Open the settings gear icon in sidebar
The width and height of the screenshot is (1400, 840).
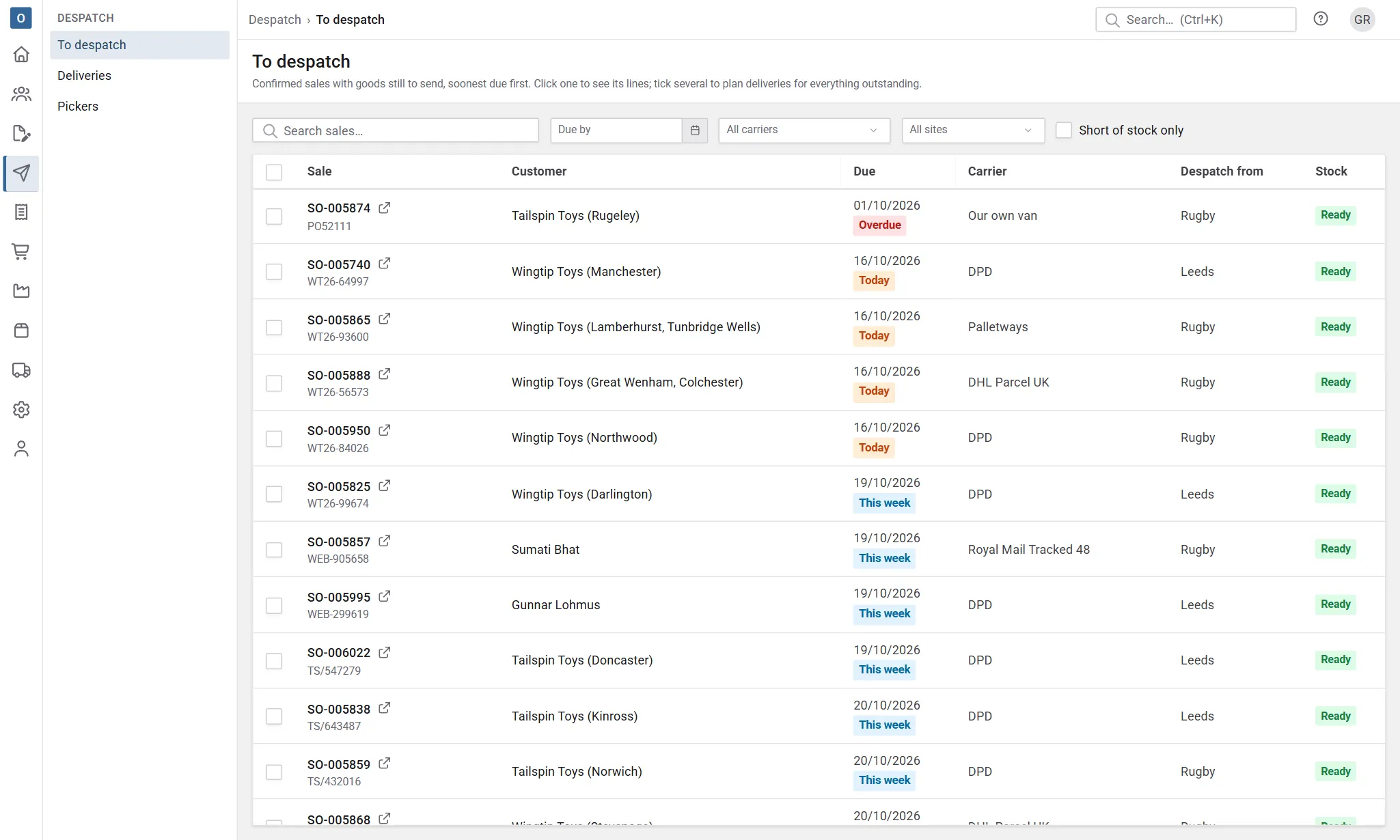coord(21,410)
